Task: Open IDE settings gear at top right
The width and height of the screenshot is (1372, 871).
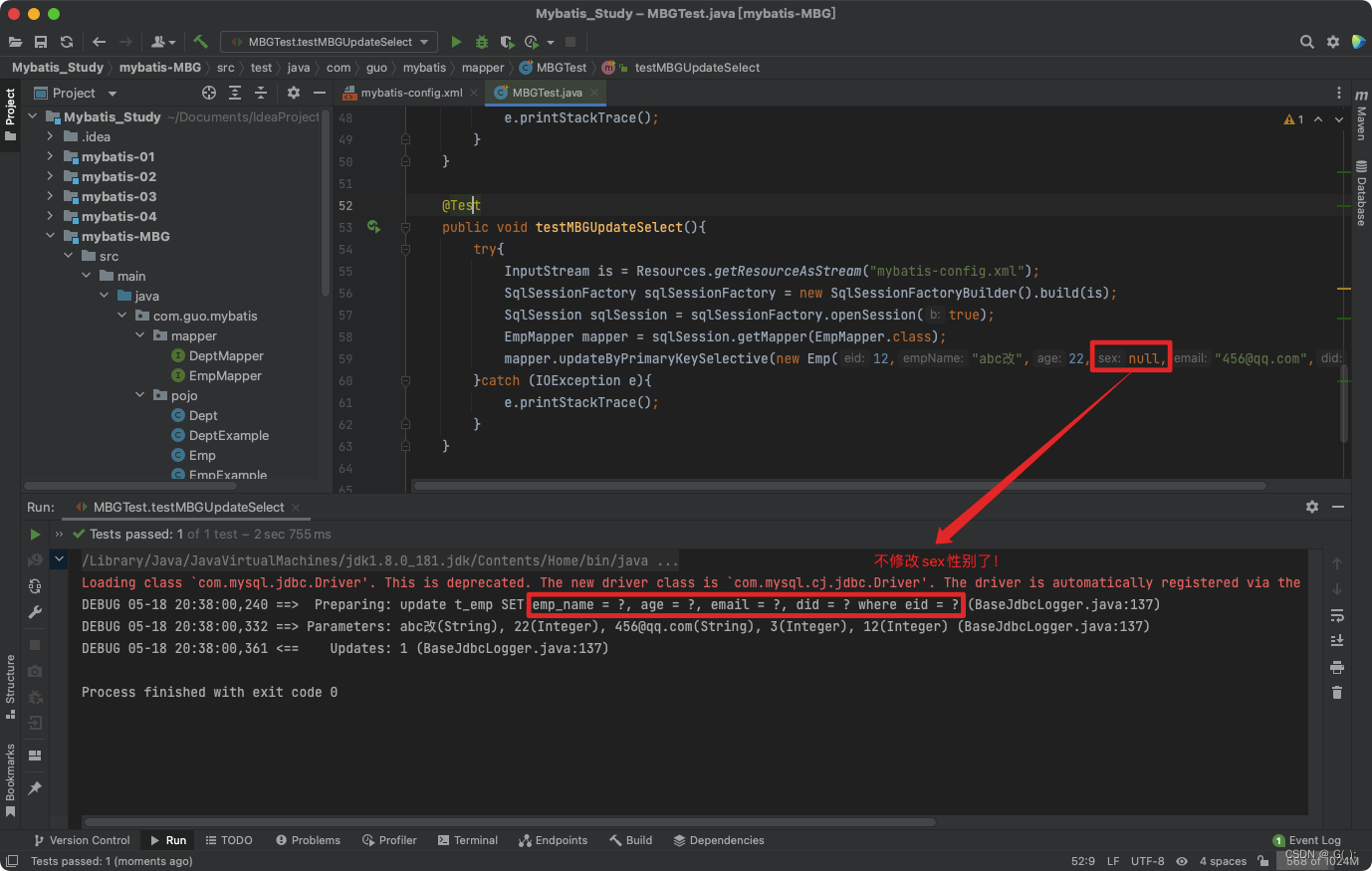Action: pos(1333,42)
